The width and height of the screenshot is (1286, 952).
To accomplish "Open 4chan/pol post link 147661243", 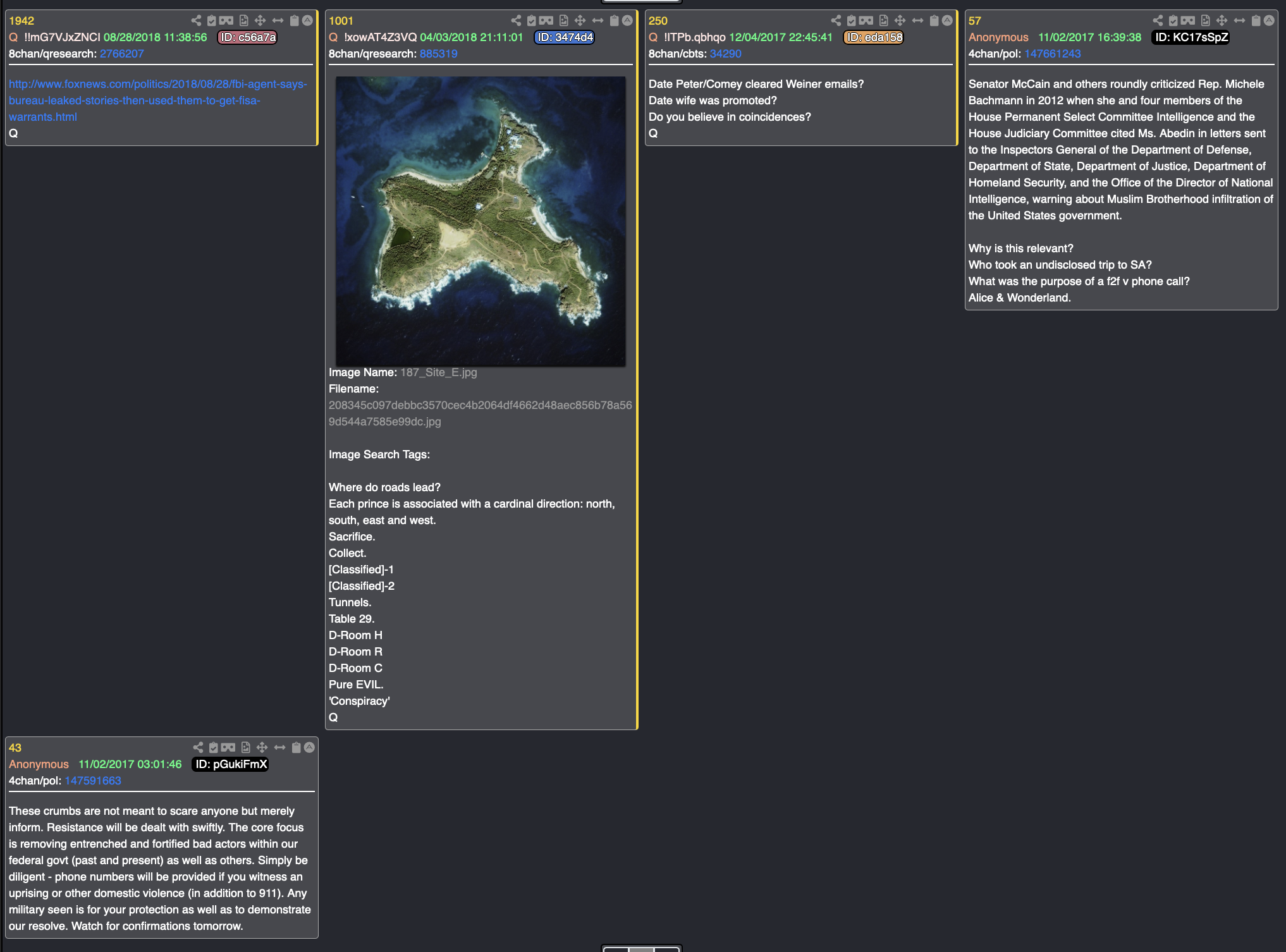I will 1052,54.
